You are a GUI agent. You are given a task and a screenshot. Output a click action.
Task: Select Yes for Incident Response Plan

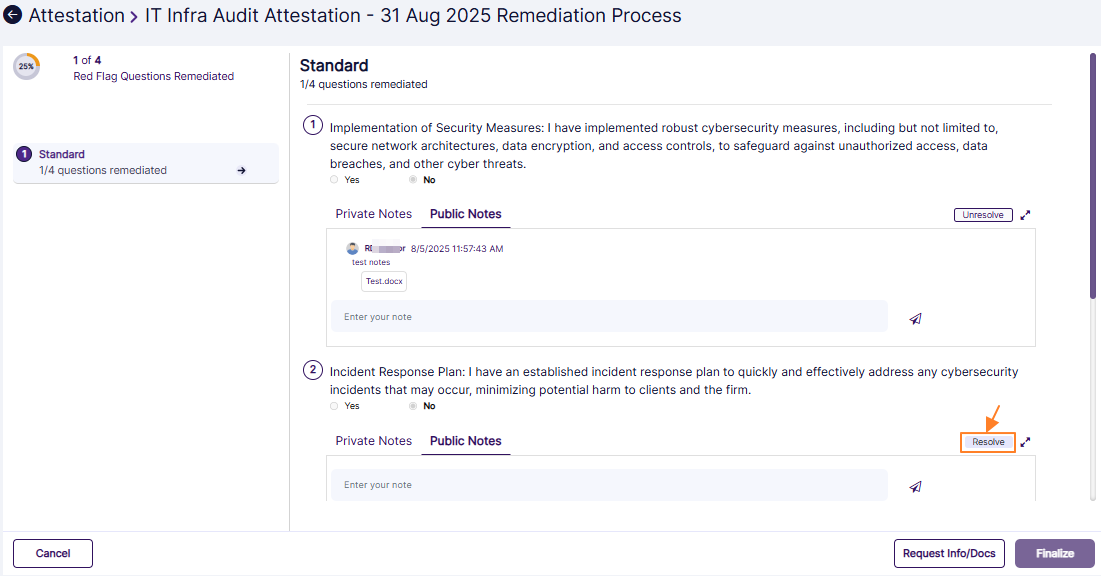(334, 406)
